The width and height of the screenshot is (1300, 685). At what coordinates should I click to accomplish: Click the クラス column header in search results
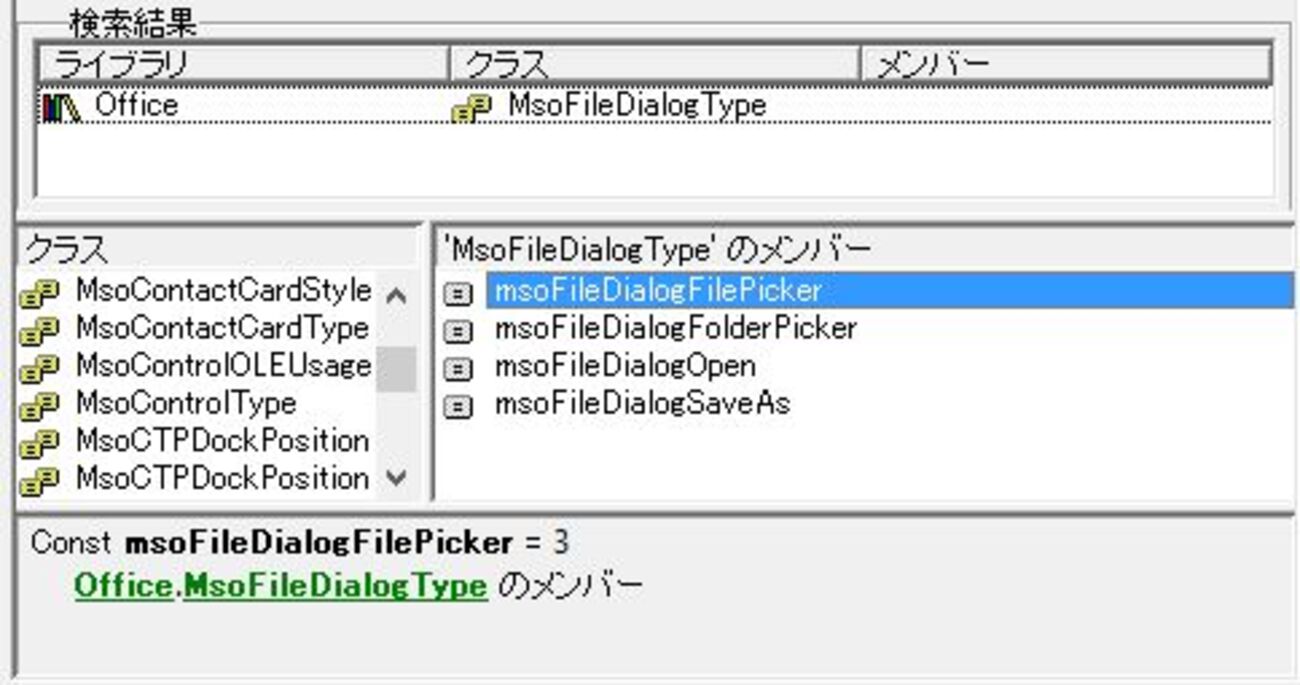[655, 65]
